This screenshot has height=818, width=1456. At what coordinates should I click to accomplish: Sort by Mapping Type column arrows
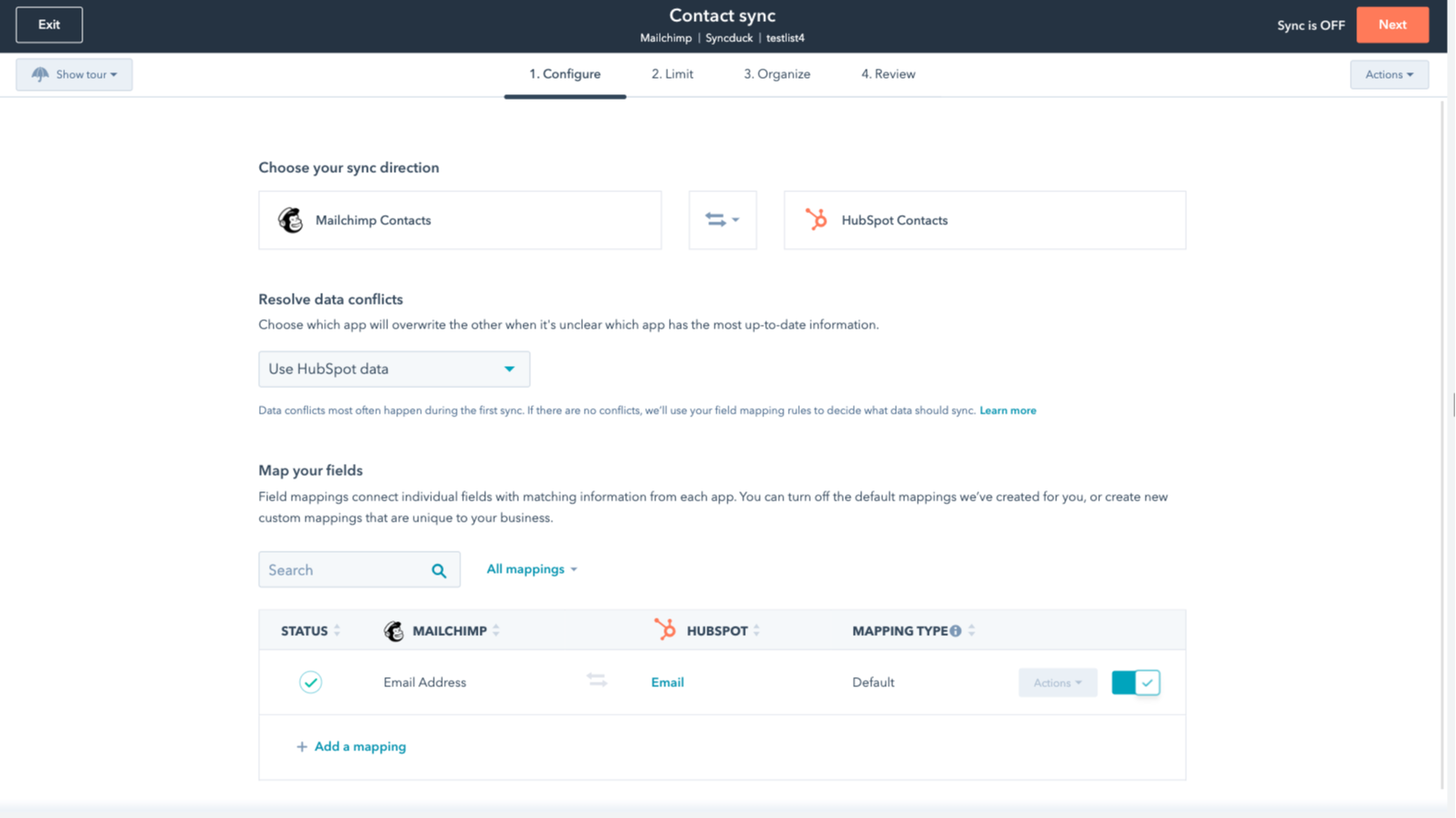coord(972,631)
